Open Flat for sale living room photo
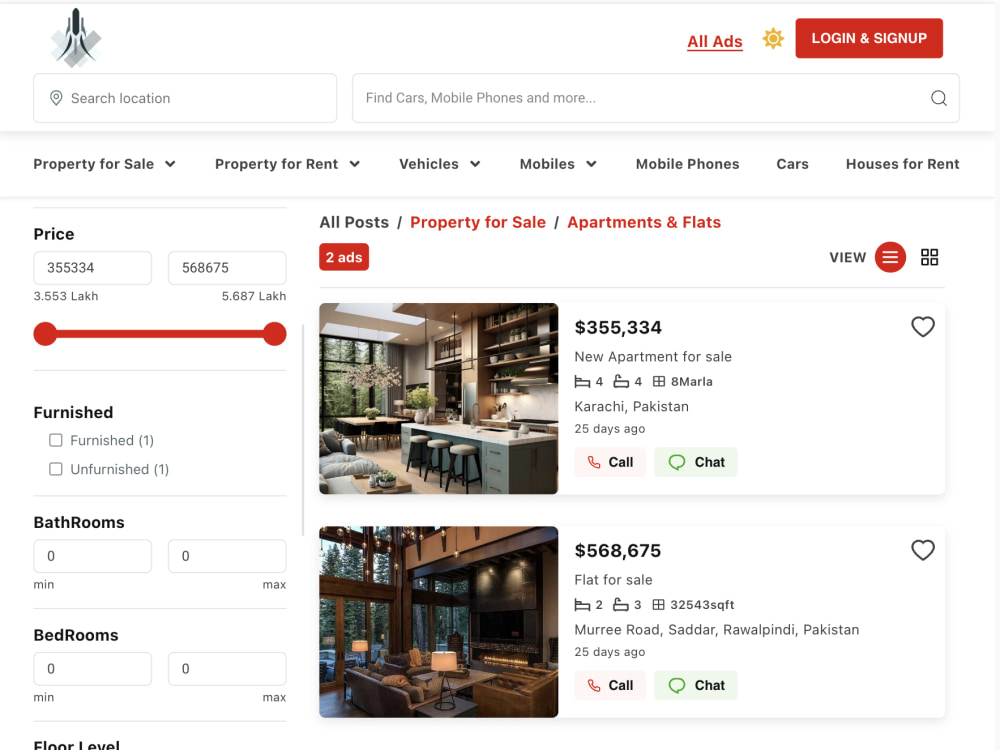The width and height of the screenshot is (1000, 750). click(439, 622)
